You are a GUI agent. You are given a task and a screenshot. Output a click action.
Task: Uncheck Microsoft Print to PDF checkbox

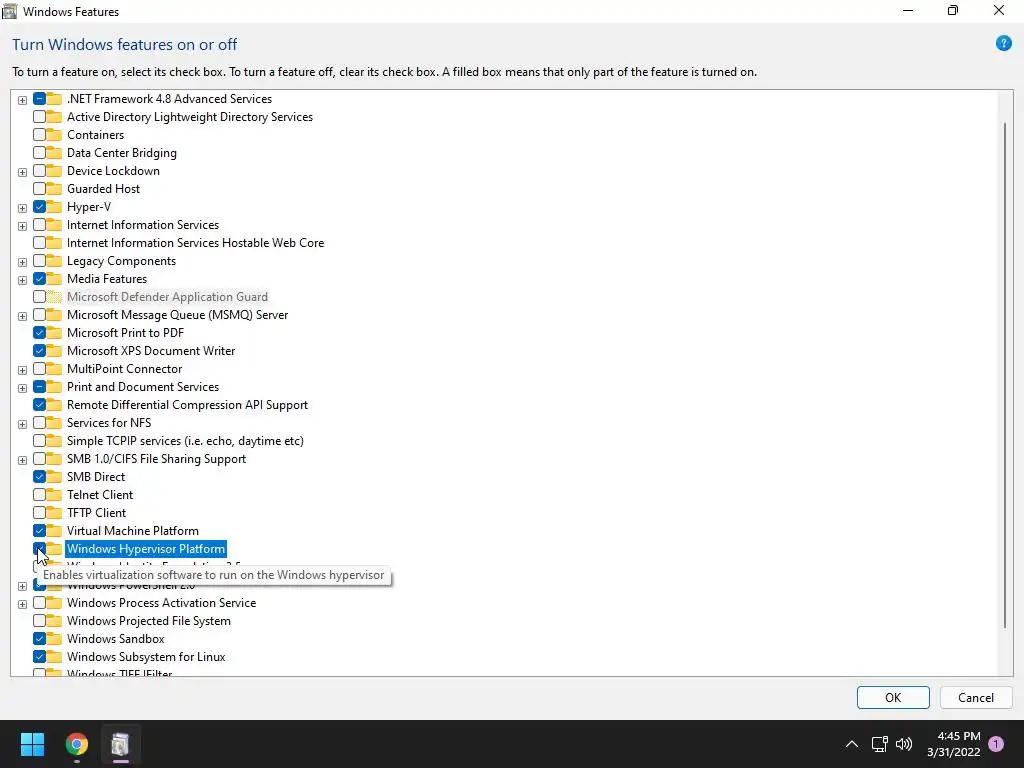pos(39,332)
